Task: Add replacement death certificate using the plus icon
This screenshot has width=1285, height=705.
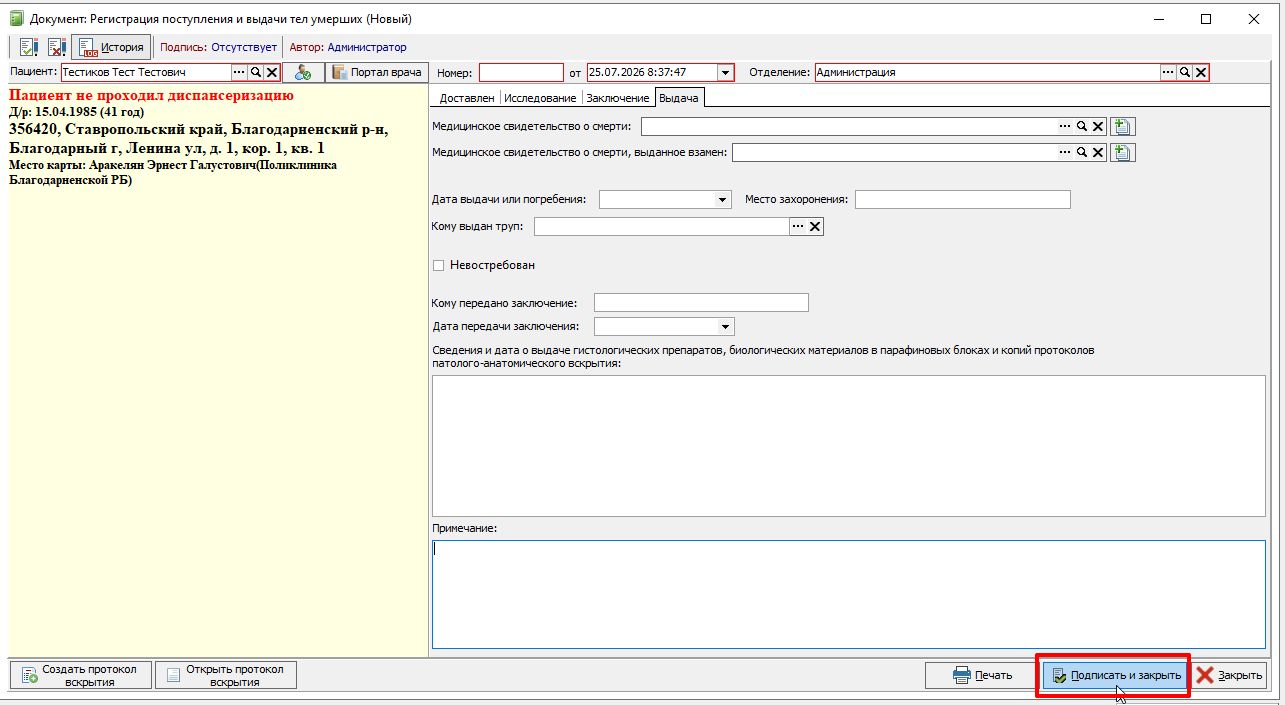Action: click(x=1122, y=152)
